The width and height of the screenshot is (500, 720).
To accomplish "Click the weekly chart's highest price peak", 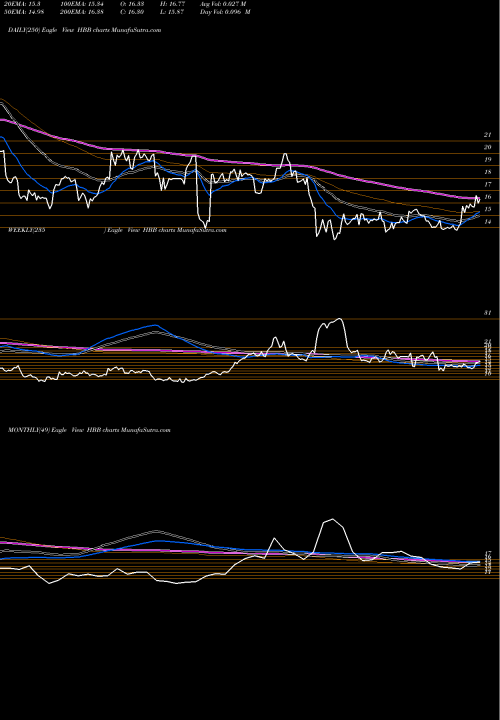I will (x=339, y=319).
